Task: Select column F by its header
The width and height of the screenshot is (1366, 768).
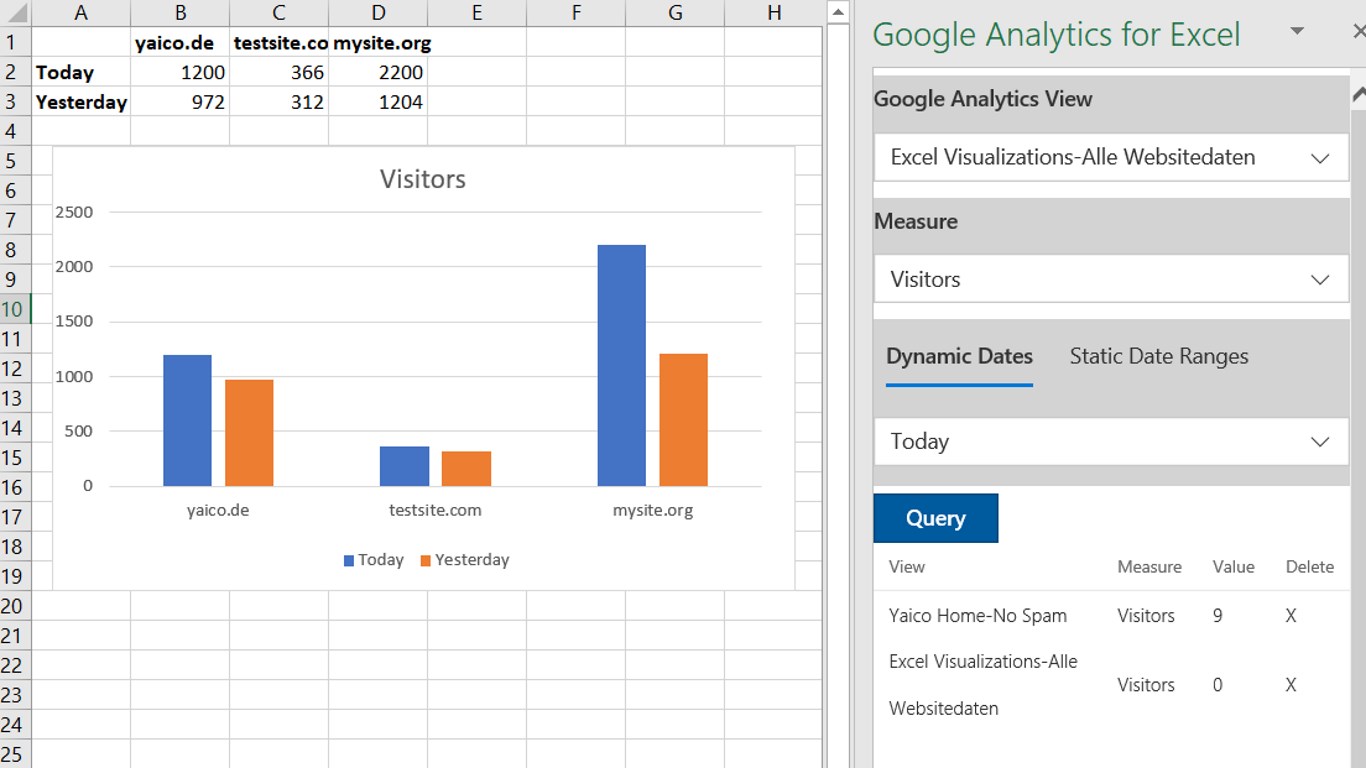Action: click(x=576, y=13)
